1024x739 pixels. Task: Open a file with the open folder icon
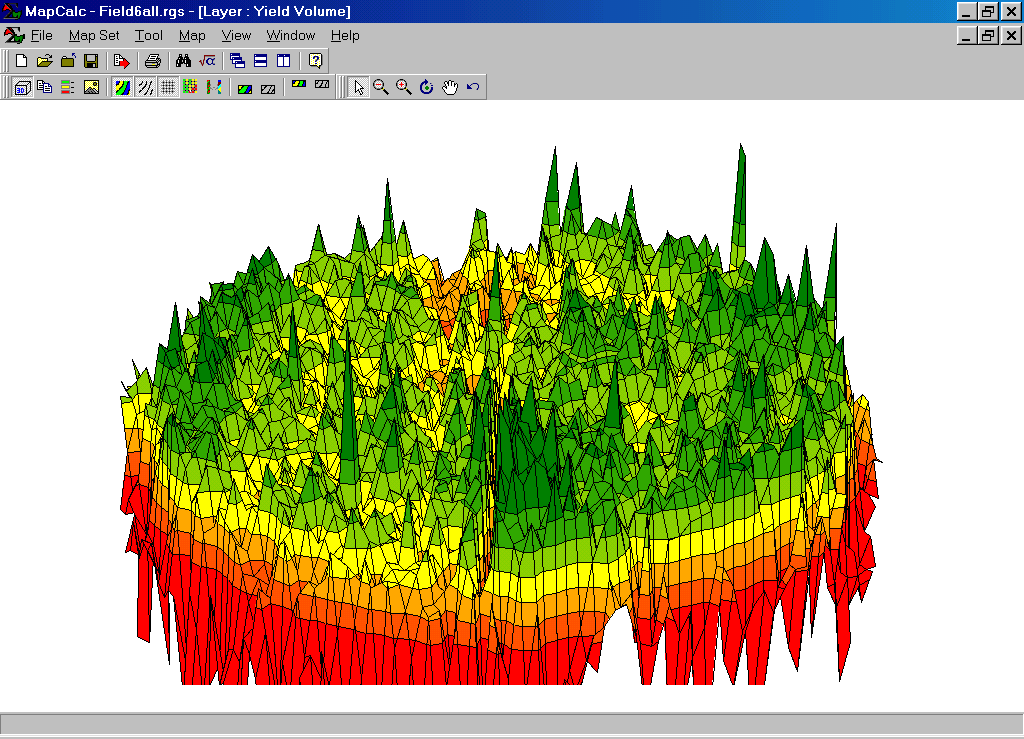(44, 61)
